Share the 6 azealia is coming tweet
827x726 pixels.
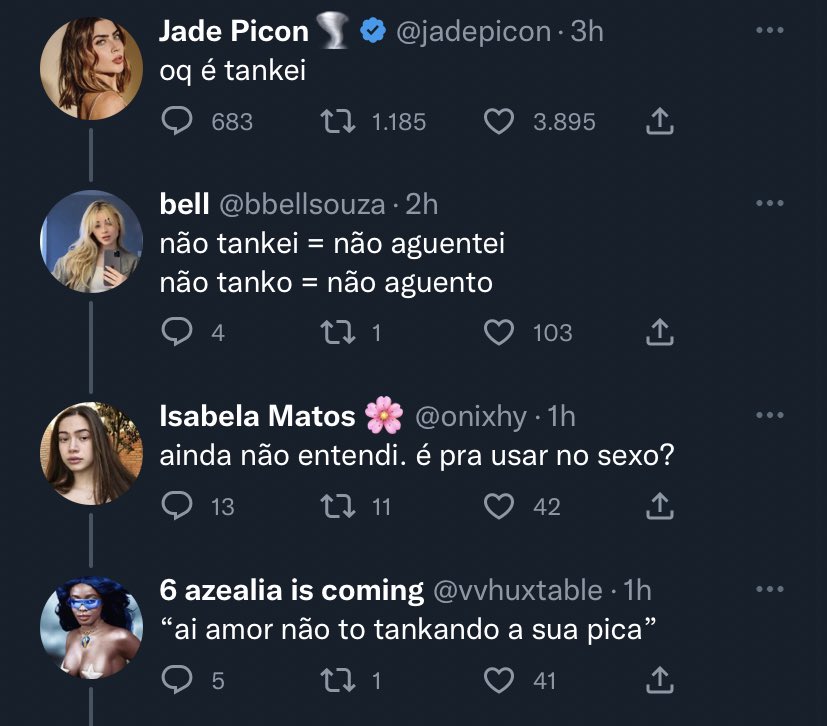[660, 680]
